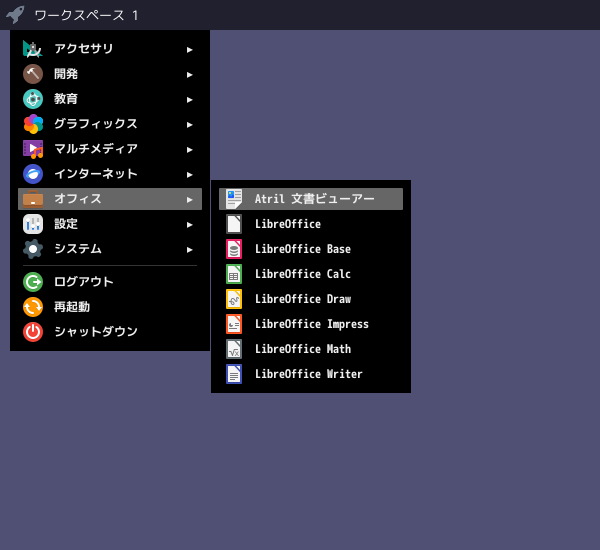
Task: Click the LibreOffice Writer blue icon
Action: coord(234,374)
